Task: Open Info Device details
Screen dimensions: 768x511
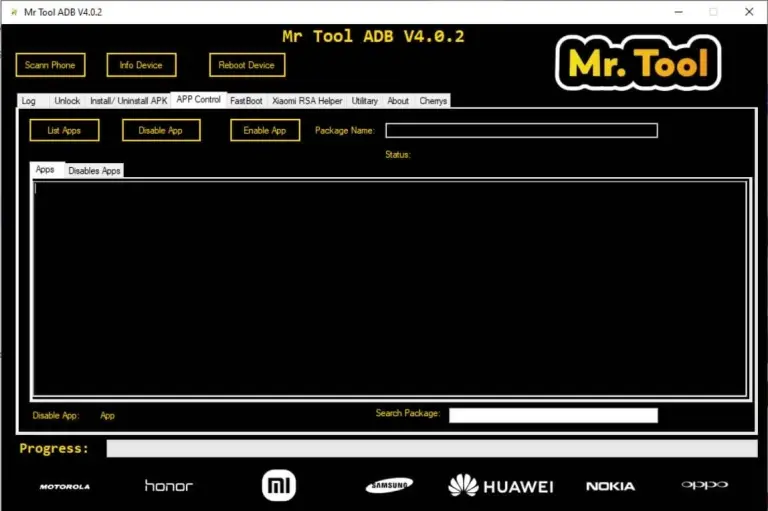Action: coord(141,65)
